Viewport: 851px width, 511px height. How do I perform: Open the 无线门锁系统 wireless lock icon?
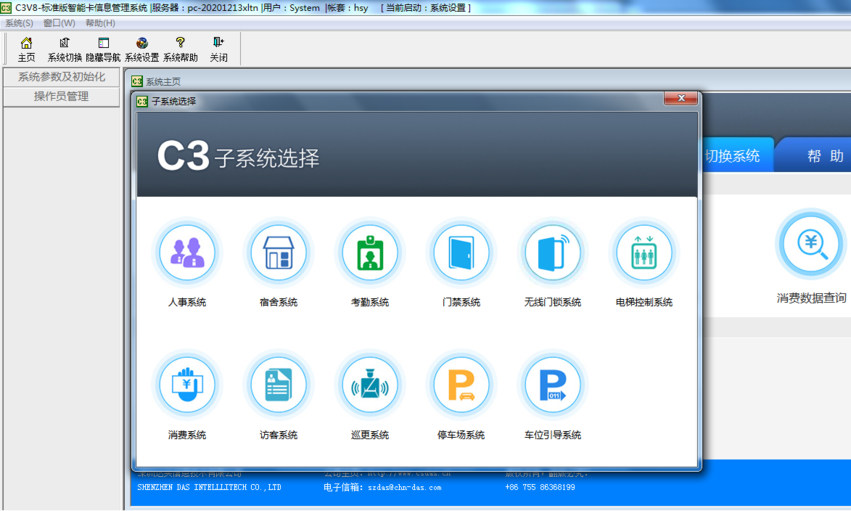pos(552,253)
